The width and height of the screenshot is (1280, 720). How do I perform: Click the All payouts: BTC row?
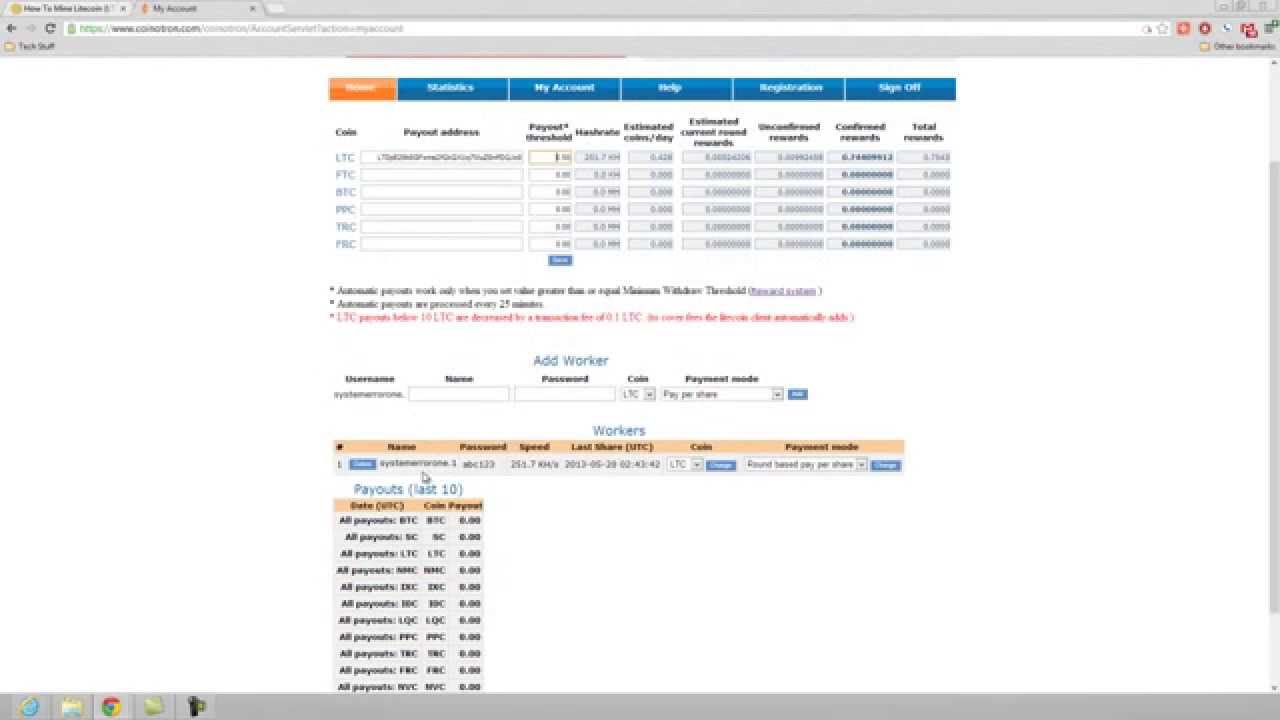tap(408, 521)
